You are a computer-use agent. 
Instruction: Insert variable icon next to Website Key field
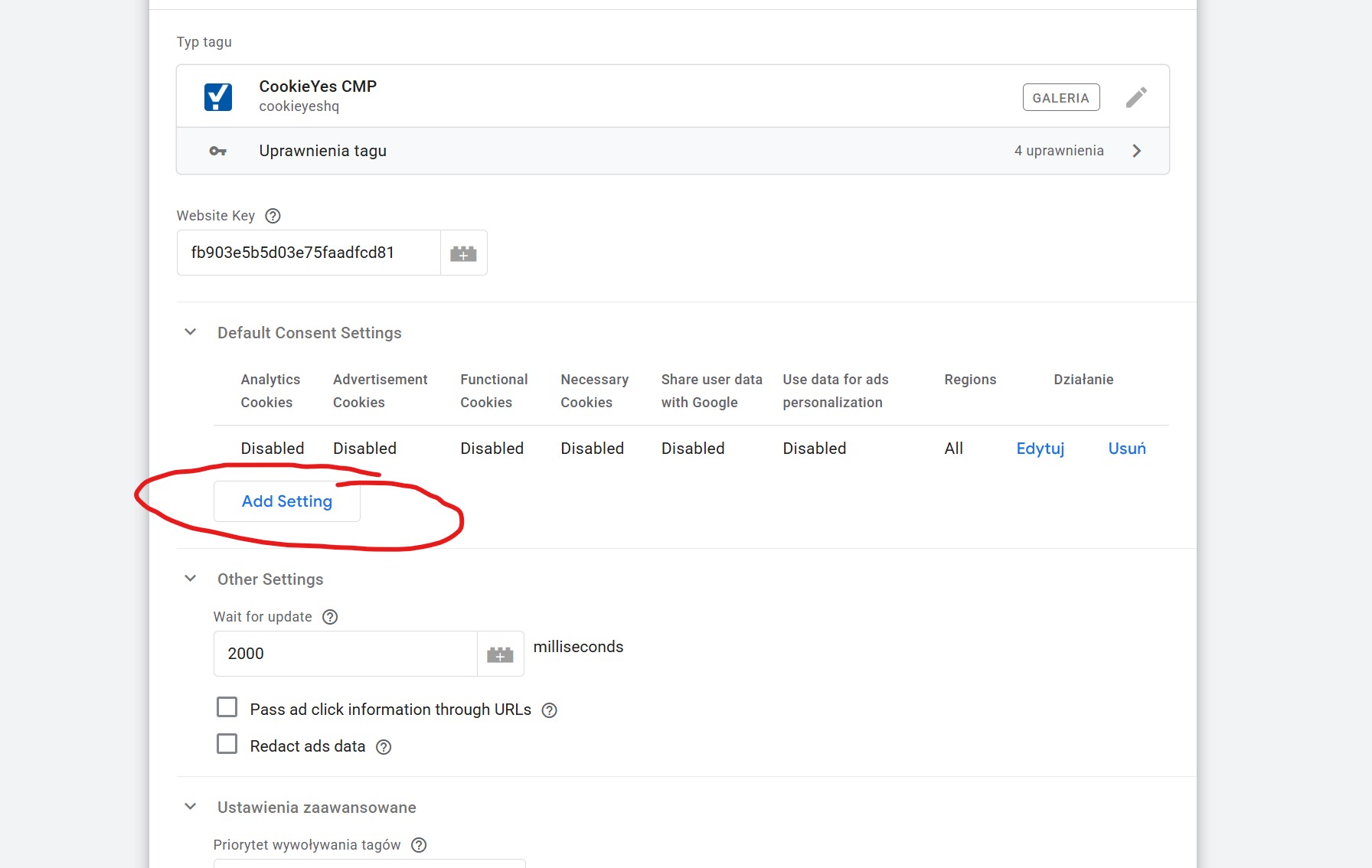(x=463, y=253)
